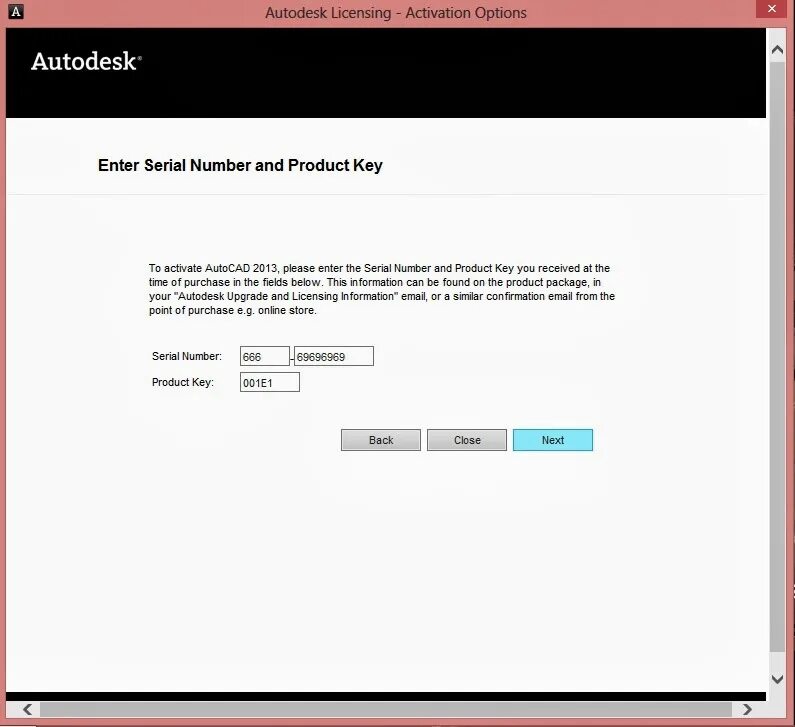Click the horizontal scrollbar left arrow
Image resolution: width=795 pixels, height=727 pixels.
tap(27, 709)
